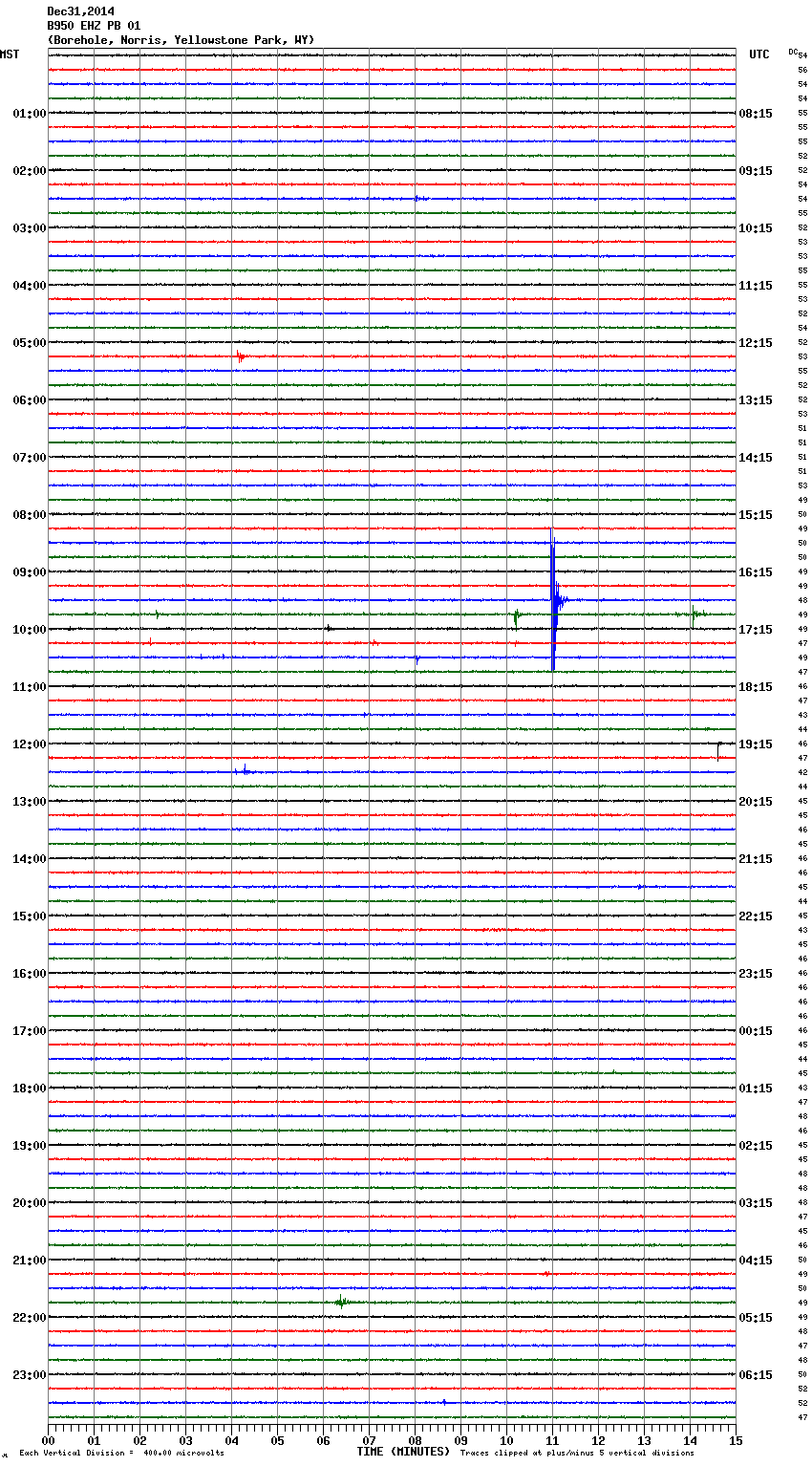Click the black spike at end of 12:00 trace
The image size is (812, 1466).
(x=718, y=750)
